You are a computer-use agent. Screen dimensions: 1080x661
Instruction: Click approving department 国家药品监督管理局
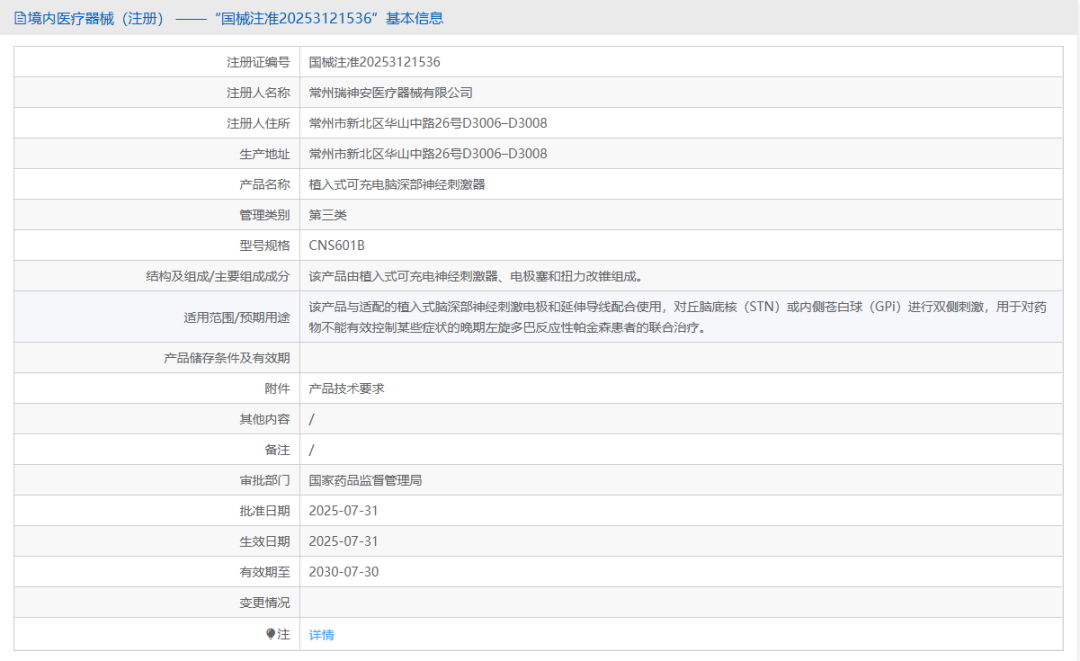[x=365, y=480]
